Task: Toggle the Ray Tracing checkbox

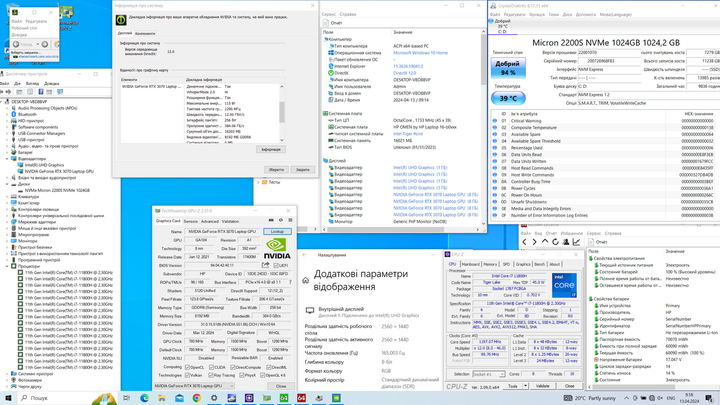Action: 211,376
